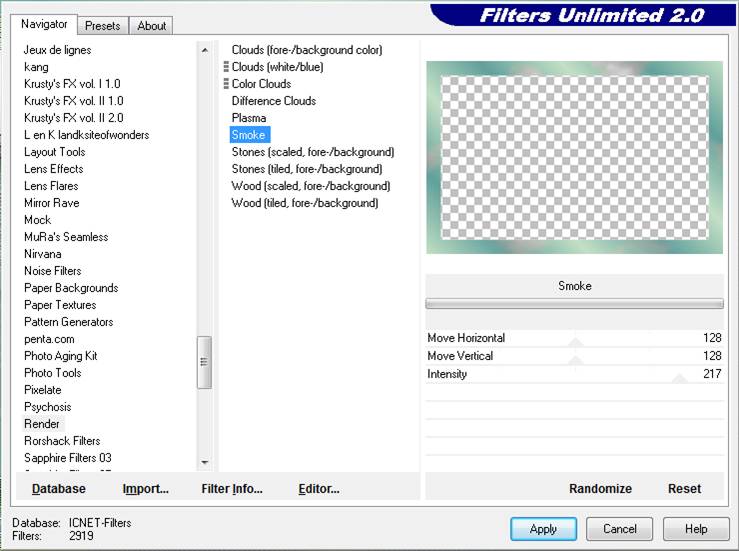Image resolution: width=739 pixels, height=551 pixels.
Task: Open Help for Filters Unlimited
Action: tap(696, 529)
